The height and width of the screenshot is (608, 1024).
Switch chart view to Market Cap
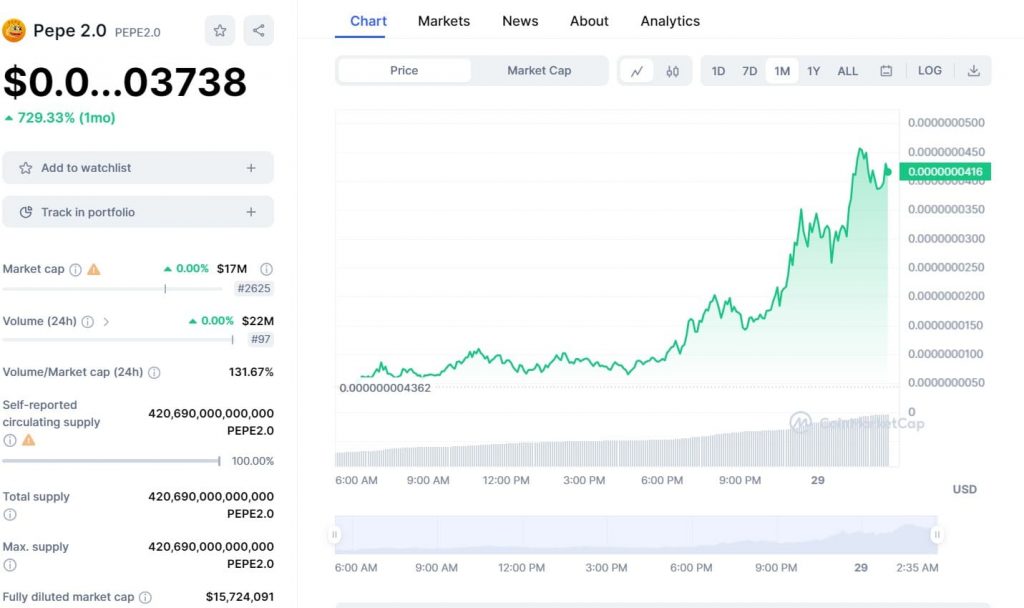pos(538,70)
